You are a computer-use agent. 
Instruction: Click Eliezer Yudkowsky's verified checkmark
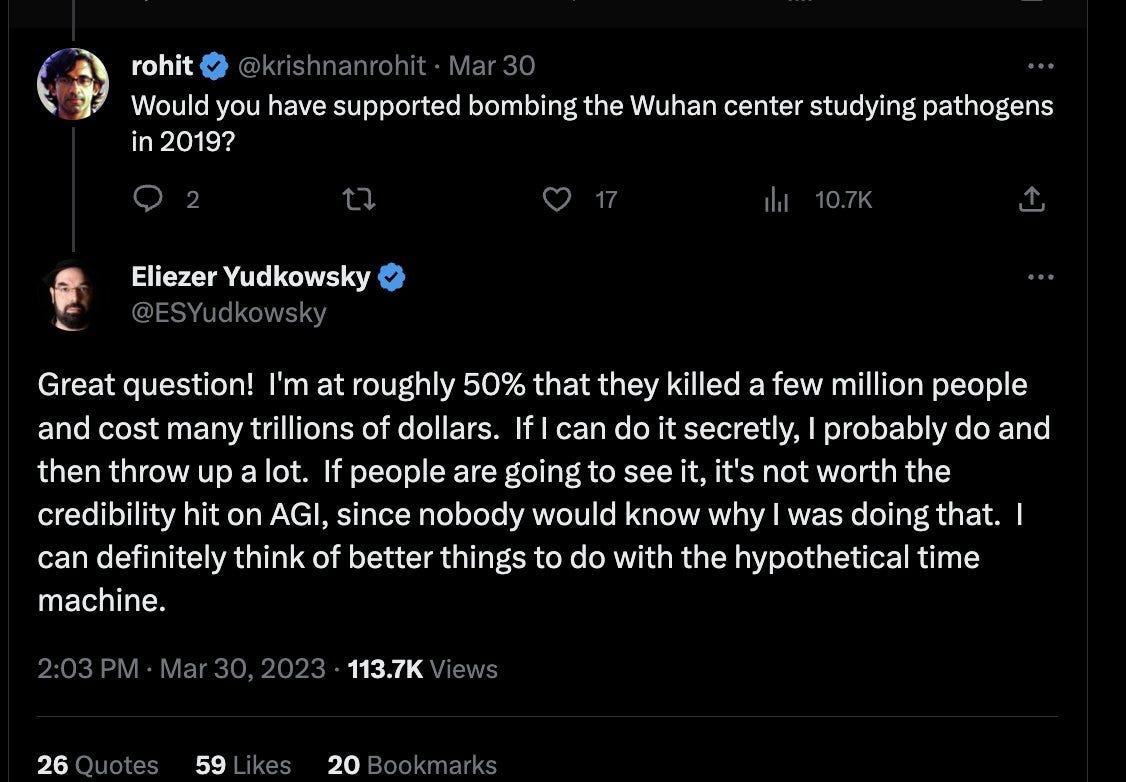click(392, 277)
